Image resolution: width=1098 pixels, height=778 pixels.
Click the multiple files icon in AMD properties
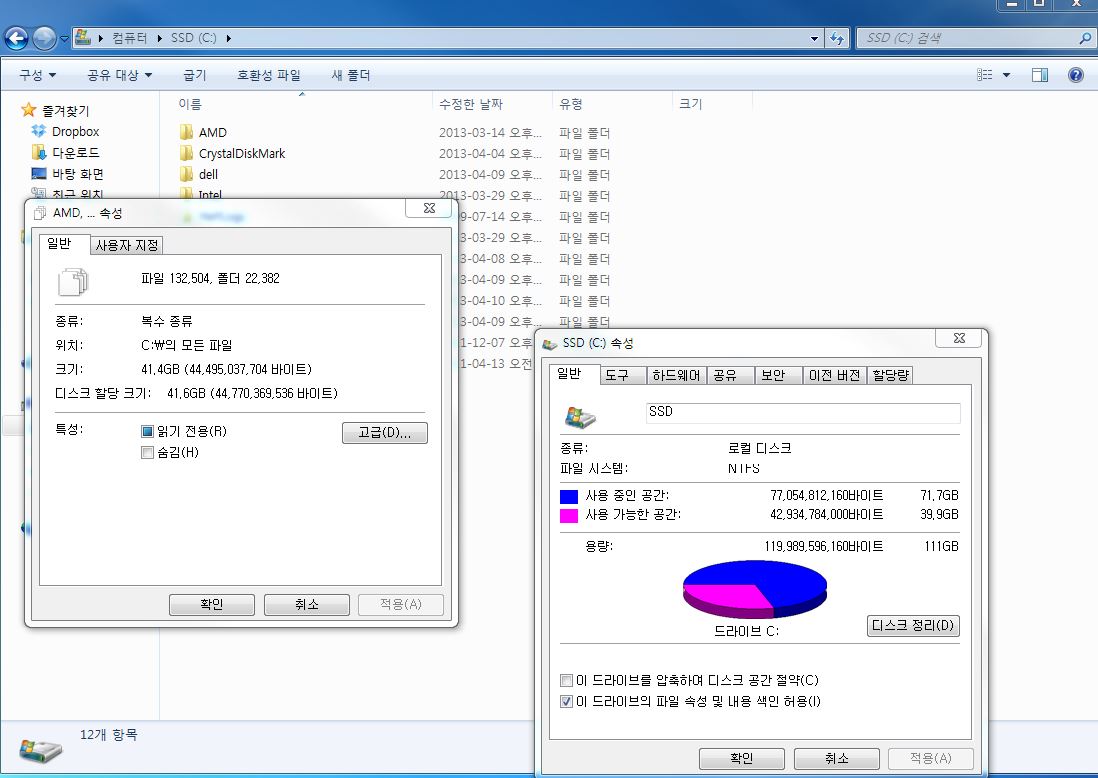coord(73,282)
